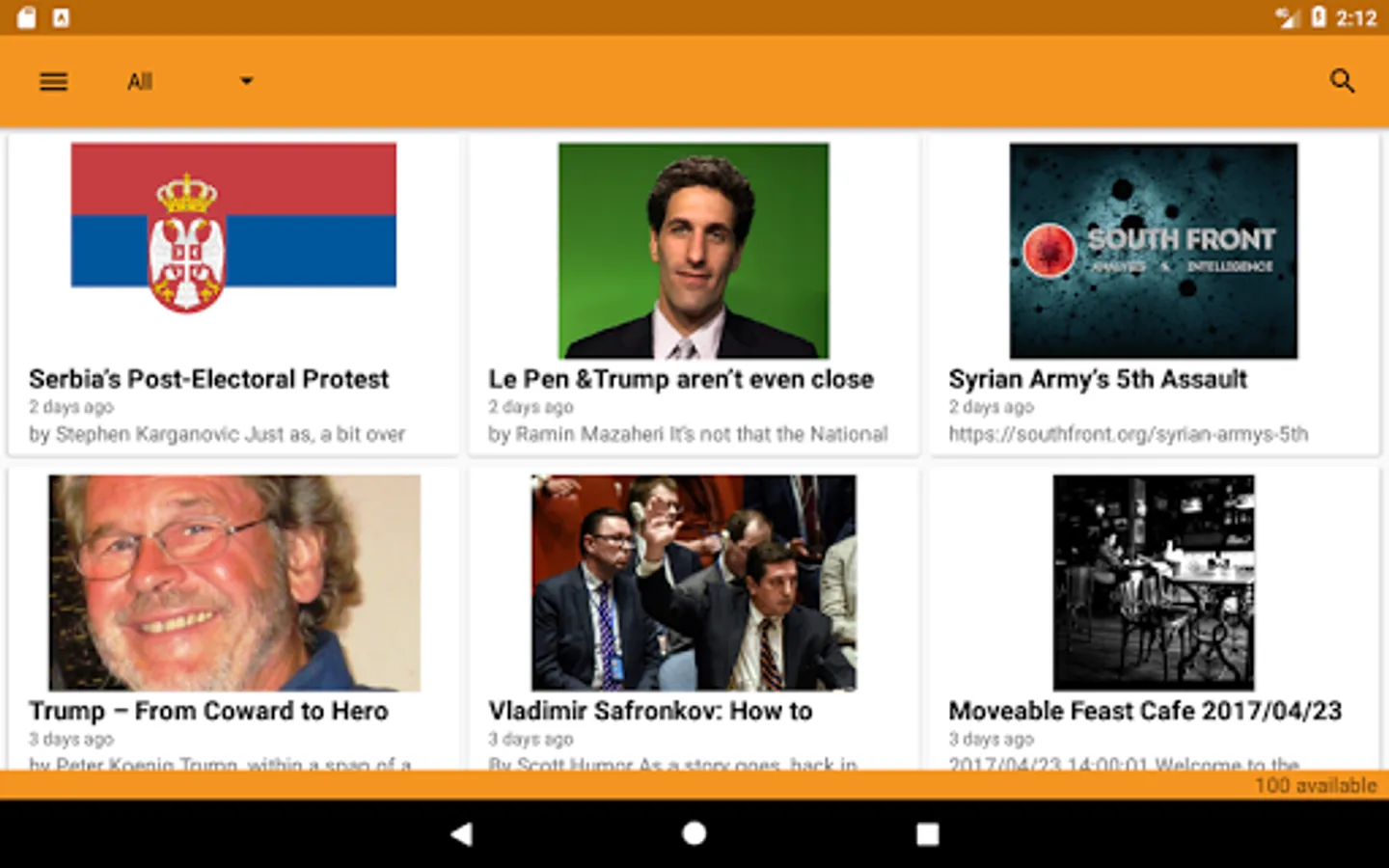
Task: Open Trump – From Coward to Hero
Action: [x=208, y=711]
